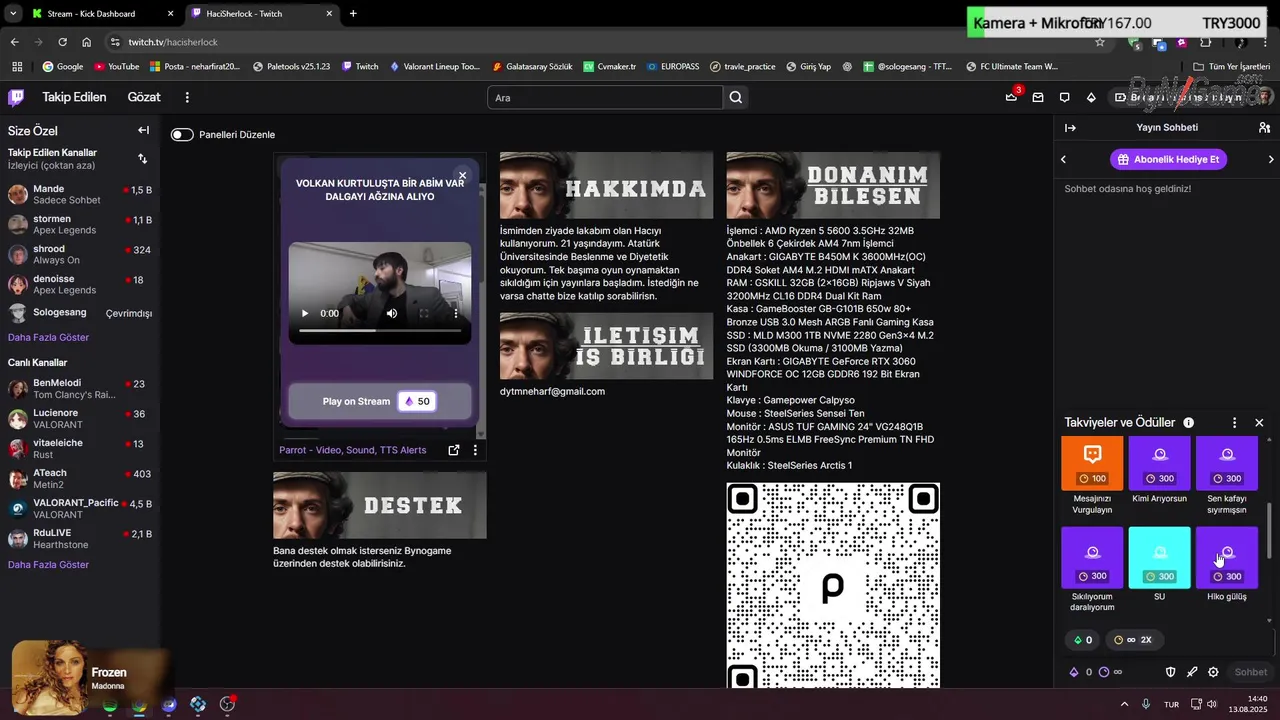This screenshot has height=720, width=1280.
Task: Open Galatasaray Sözlük bookmark
Action: pos(532,66)
